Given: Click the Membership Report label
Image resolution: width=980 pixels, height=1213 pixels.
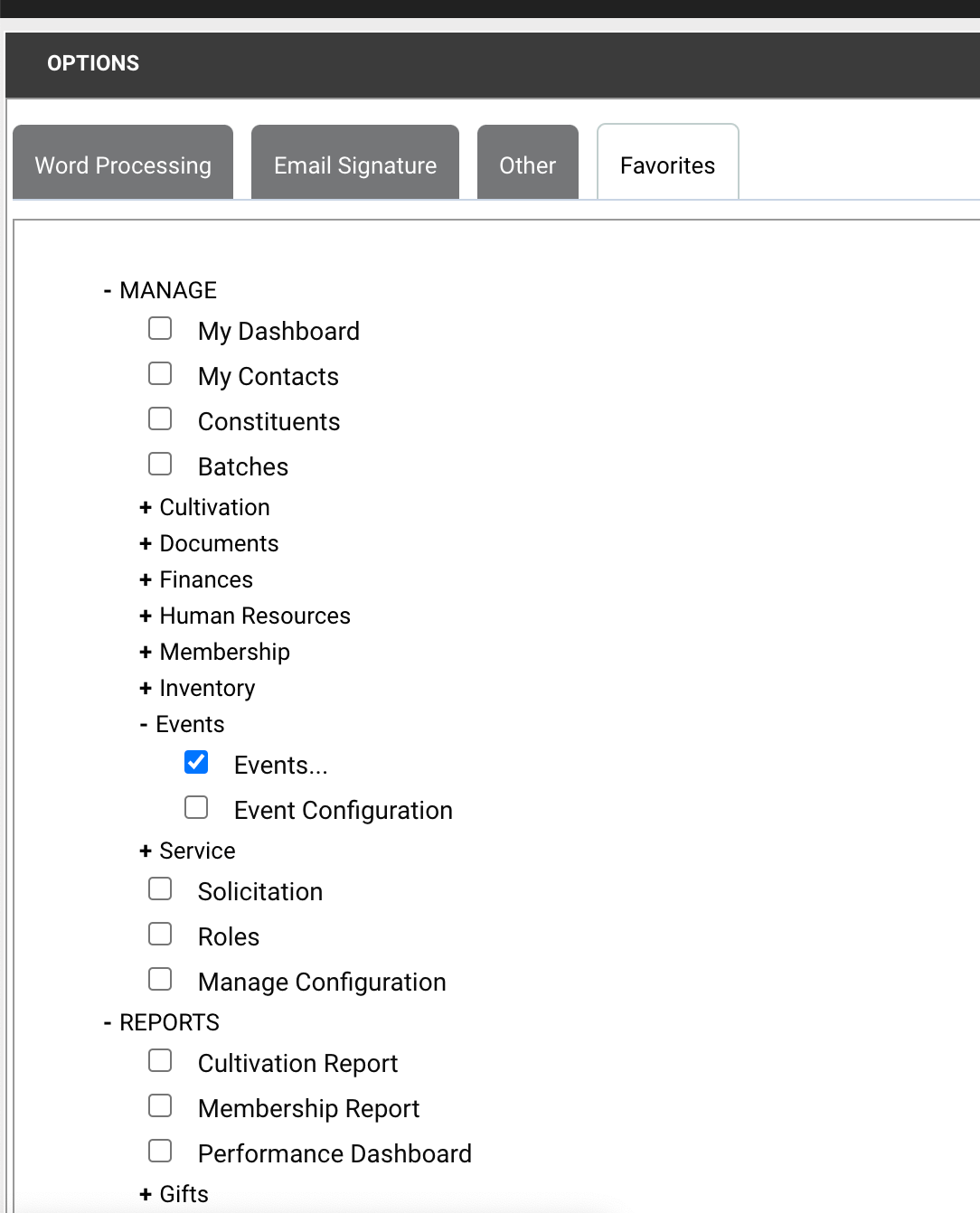Looking at the screenshot, I should click(308, 1109).
